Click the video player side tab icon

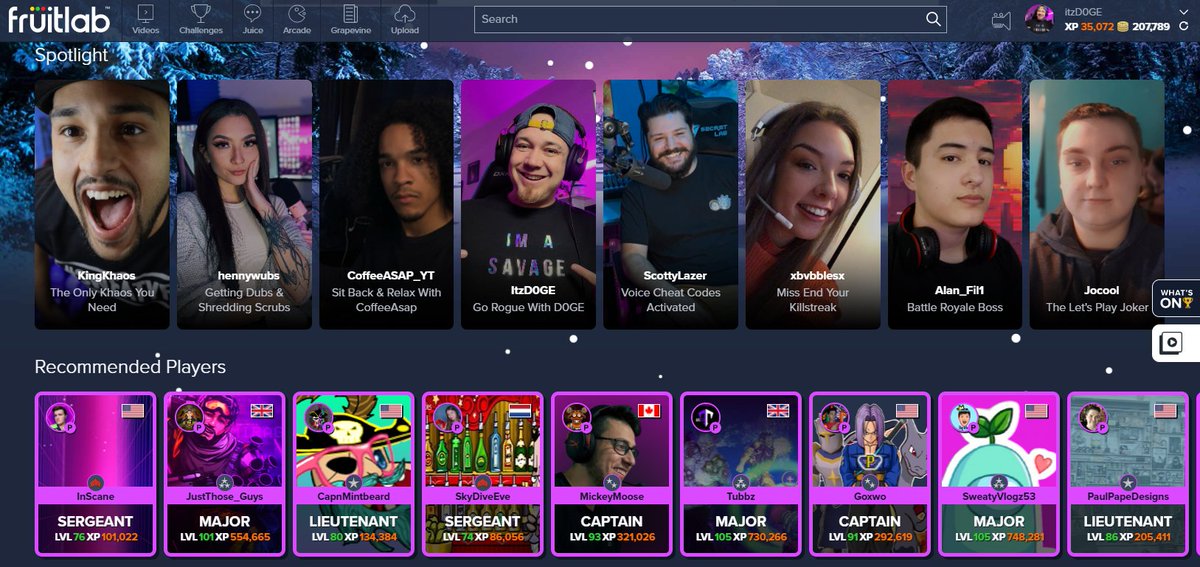pos(1172,344)
